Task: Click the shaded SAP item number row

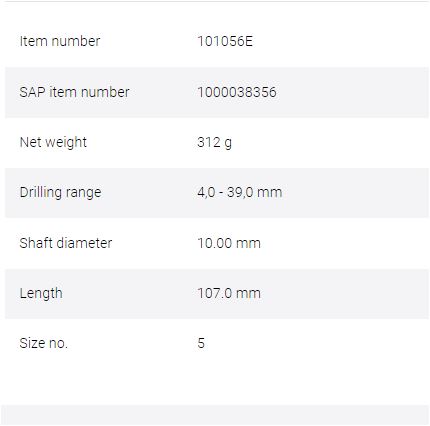Action: [x=217, y=92]
